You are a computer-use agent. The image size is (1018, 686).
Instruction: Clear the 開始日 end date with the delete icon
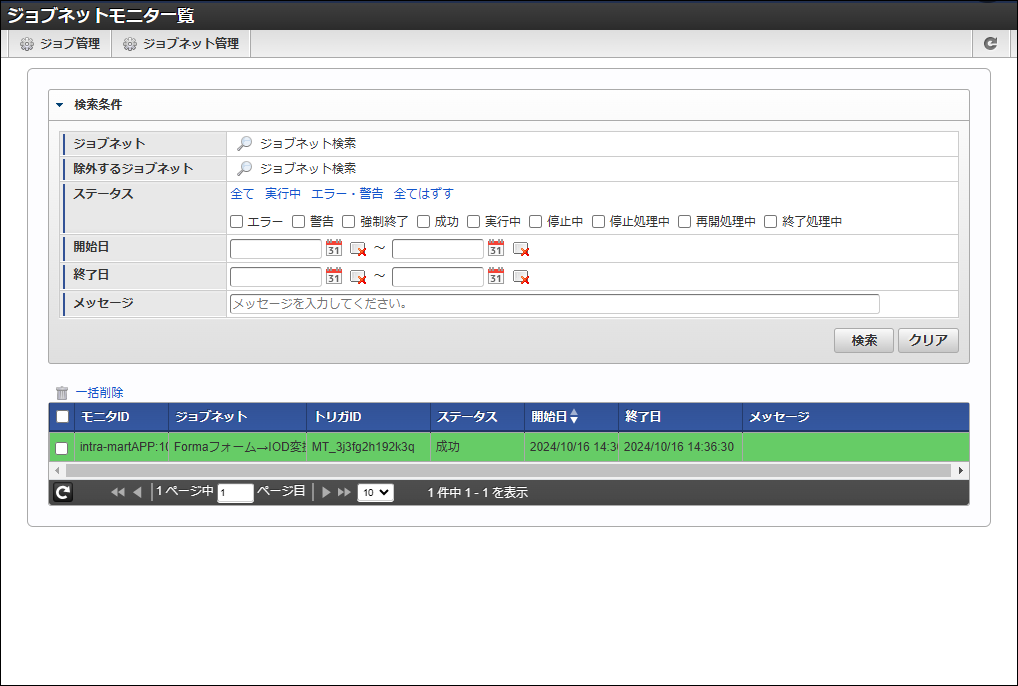pyautogui.click(x=521, y=249)
